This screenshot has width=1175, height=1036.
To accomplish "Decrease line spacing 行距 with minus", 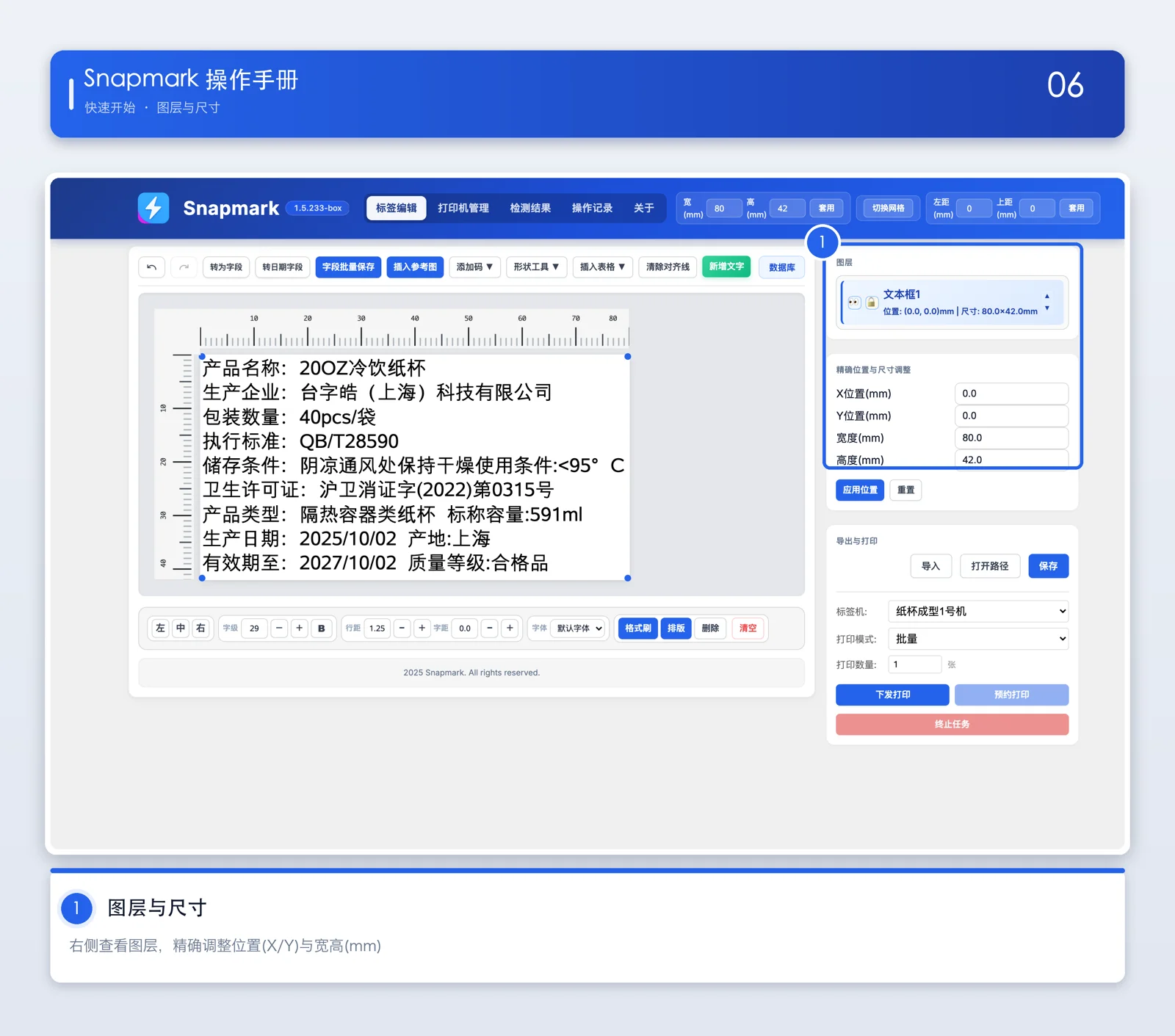I will point(402,629).
